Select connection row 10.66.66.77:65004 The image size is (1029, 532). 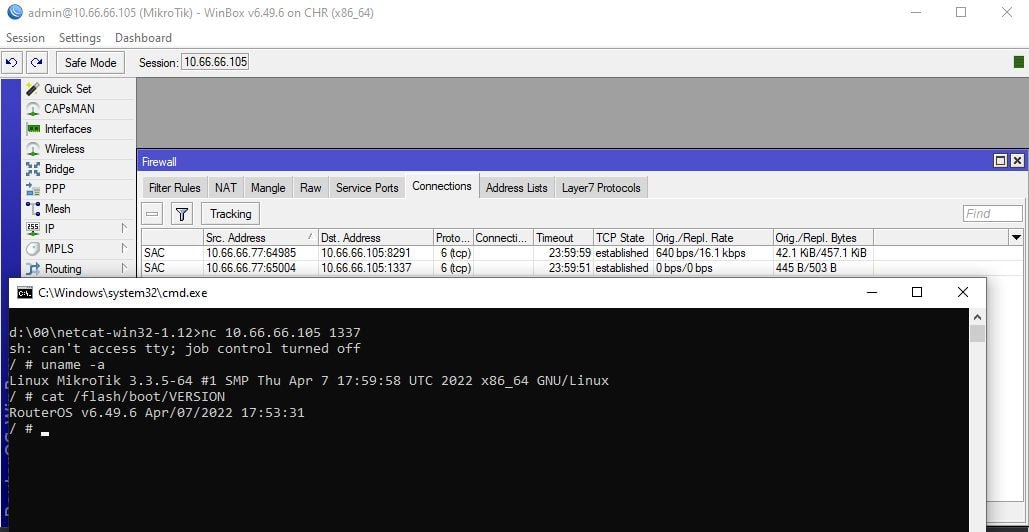pyautogui.click(x=581, y=268)
